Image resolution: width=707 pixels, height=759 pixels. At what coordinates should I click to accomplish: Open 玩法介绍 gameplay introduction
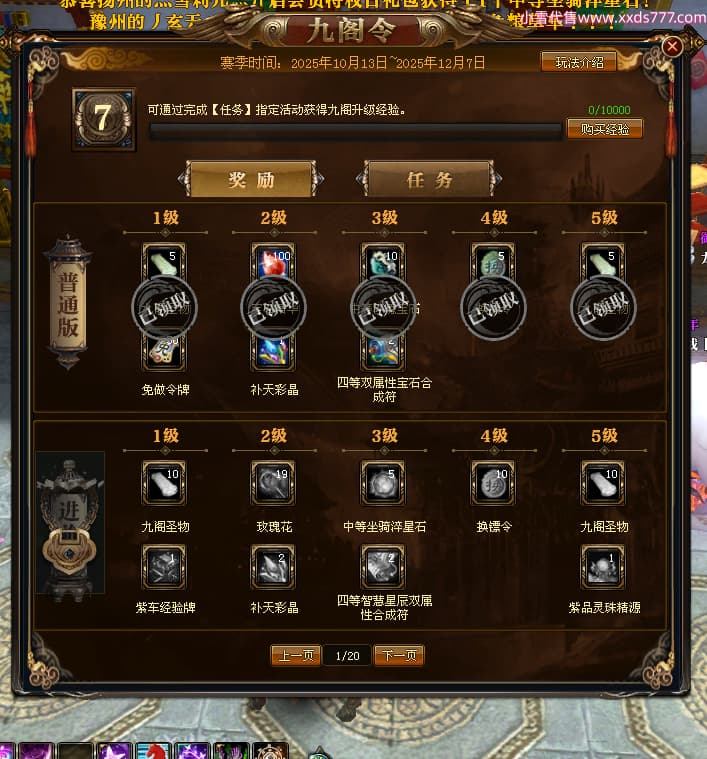coord(579,62)
